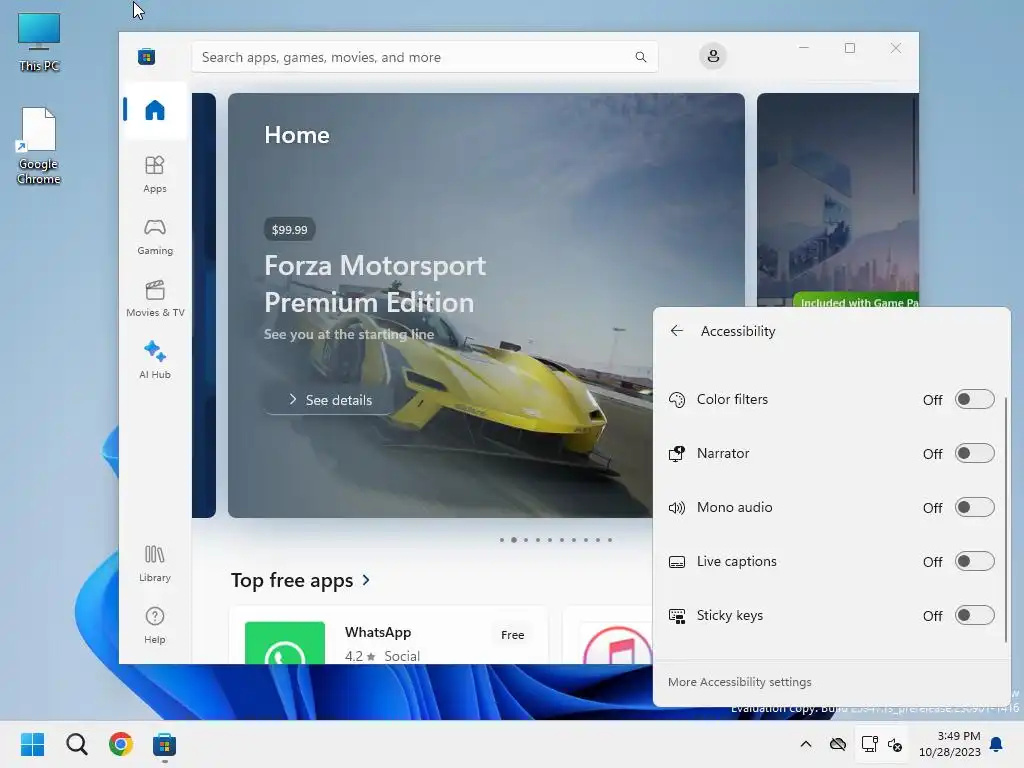Click the Microsoft Store logo icon
The image size is (1024, 768).
(146, 57)
